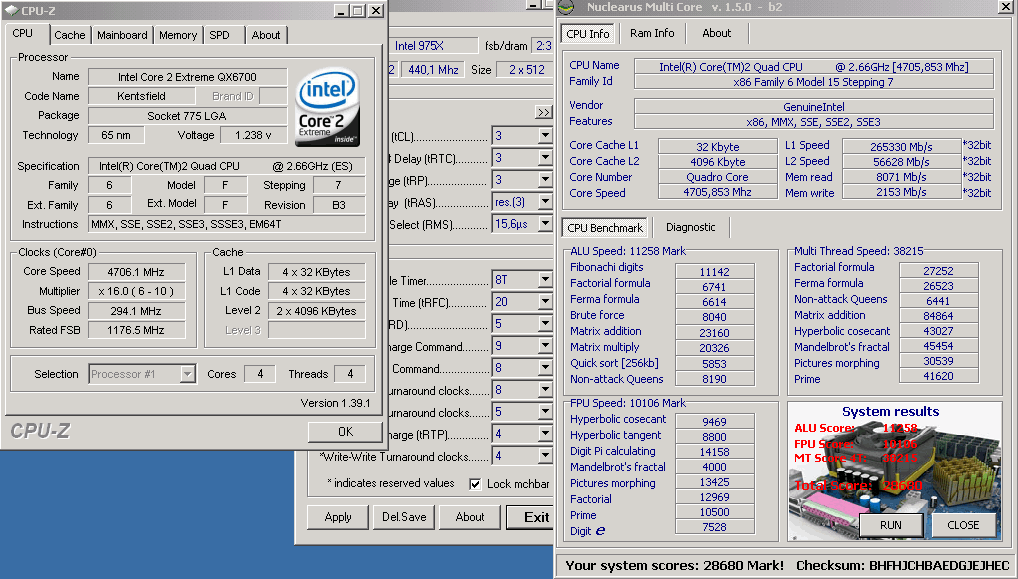The height and width of the screenshot is (579, 1018).
Task: Click the Mem read value '8071 Mb/s'
Action: coord(901,177)
